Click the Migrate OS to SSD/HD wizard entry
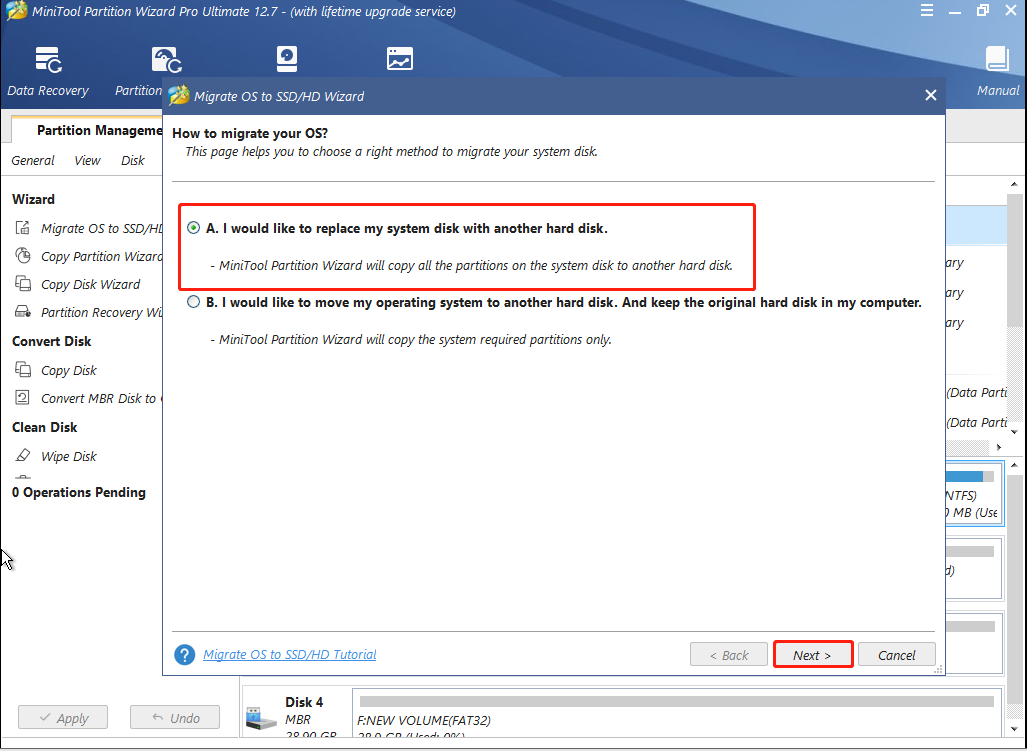The height and width of the screenshot is (751, 1027). pos(102,228)
